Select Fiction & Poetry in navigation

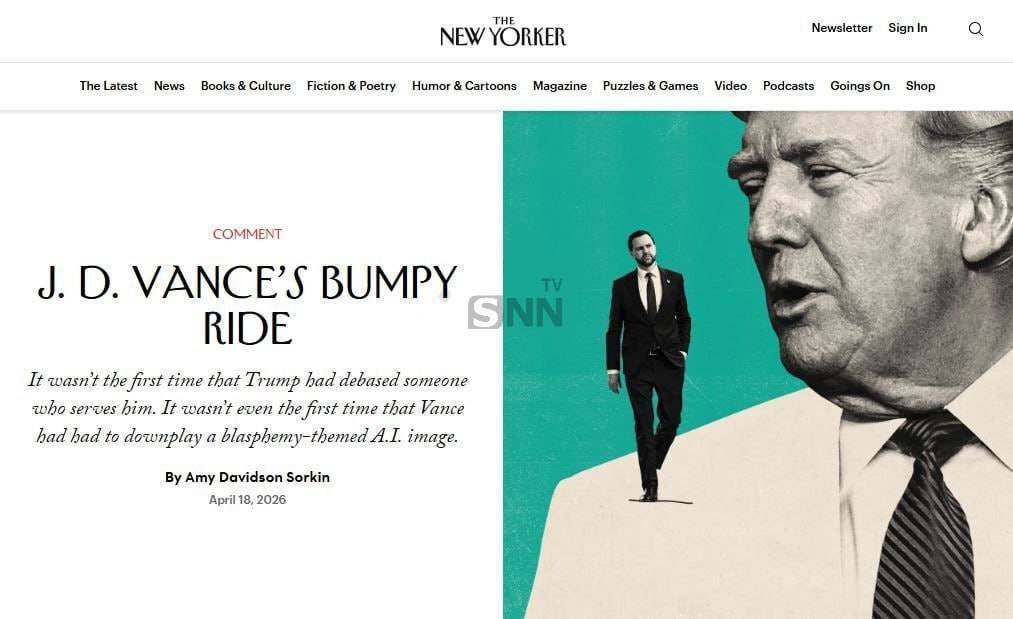coord(351,86)
